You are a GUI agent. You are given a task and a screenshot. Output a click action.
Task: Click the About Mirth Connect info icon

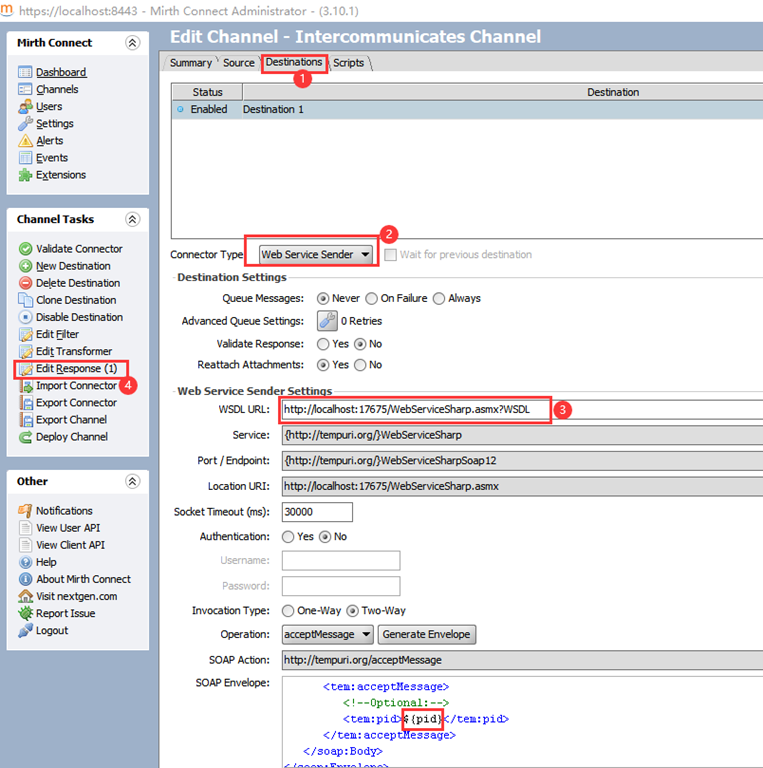pyautogui.click(x=25, y=579)
